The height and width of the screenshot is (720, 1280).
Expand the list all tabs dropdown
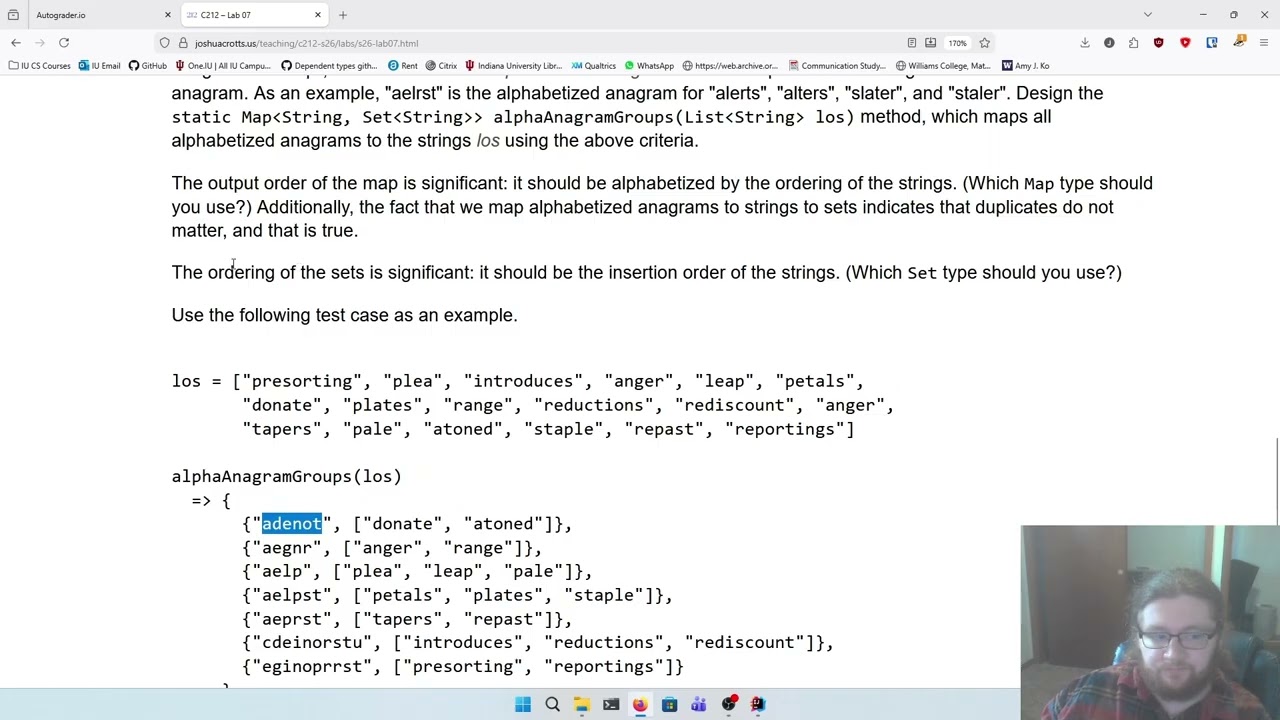click(1148, 15)
